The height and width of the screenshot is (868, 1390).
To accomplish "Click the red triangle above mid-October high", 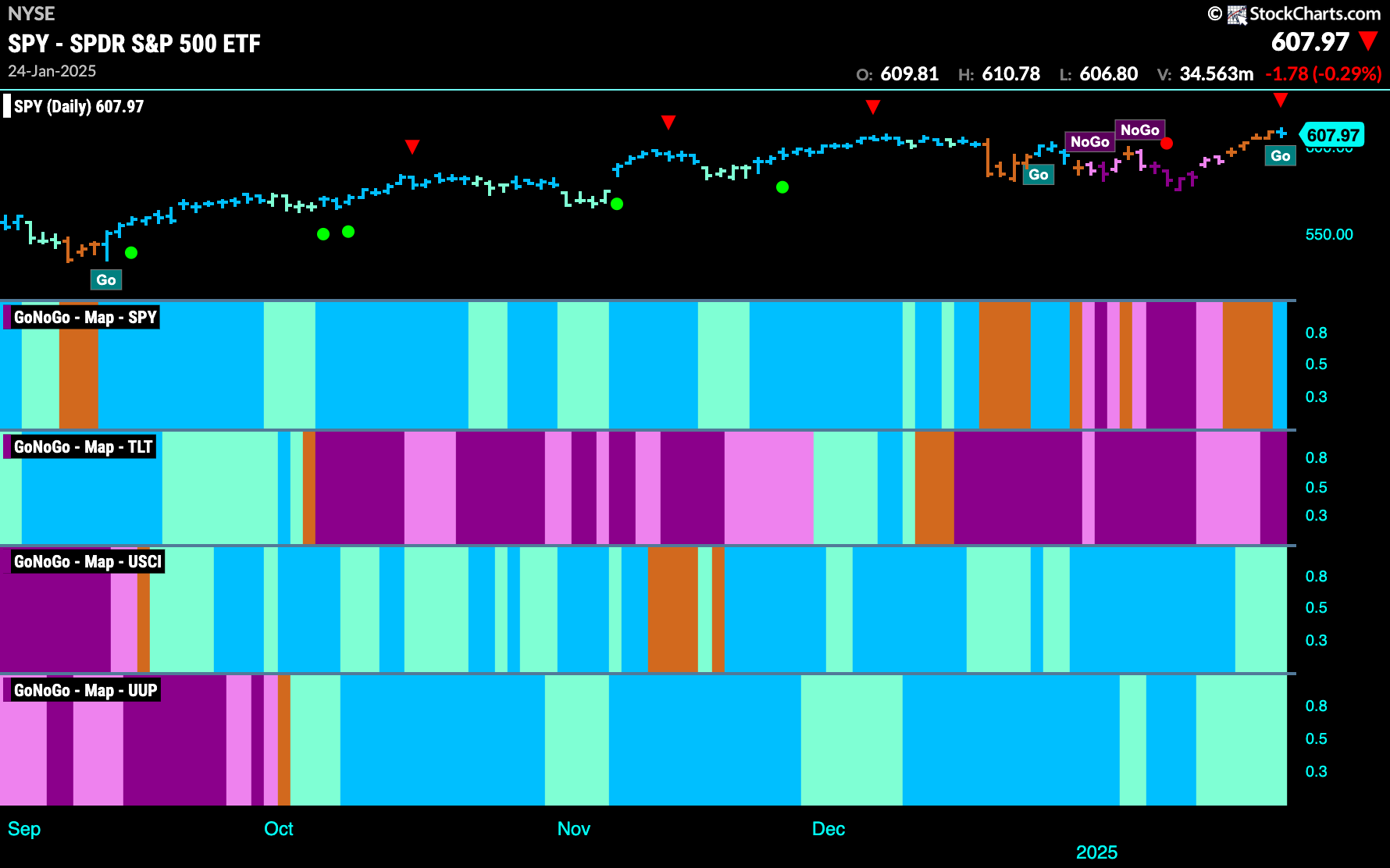I will [412, 147].
